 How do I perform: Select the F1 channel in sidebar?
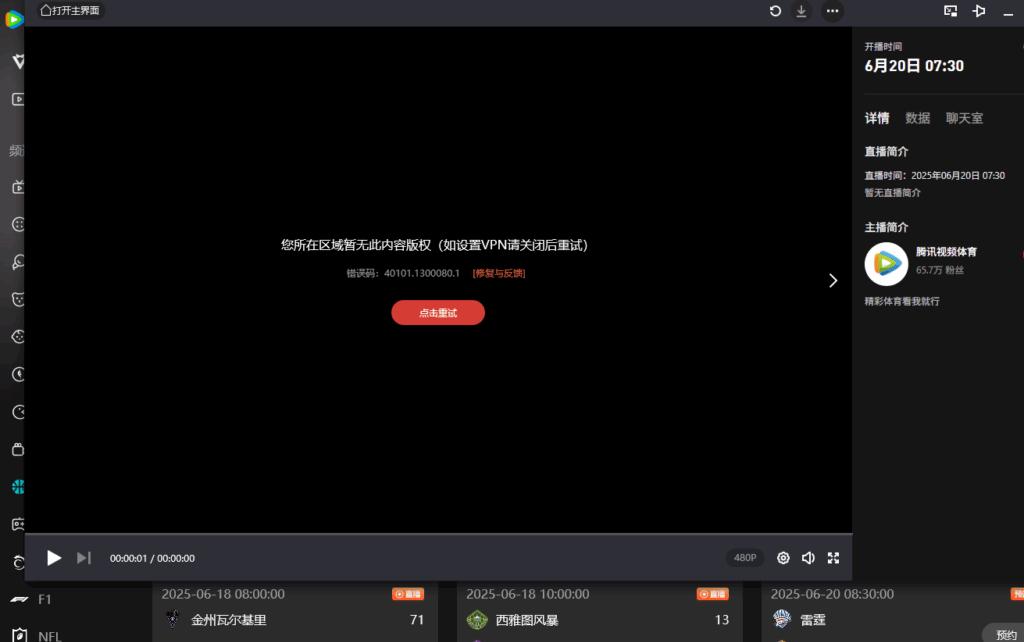[x=44, y=599]
